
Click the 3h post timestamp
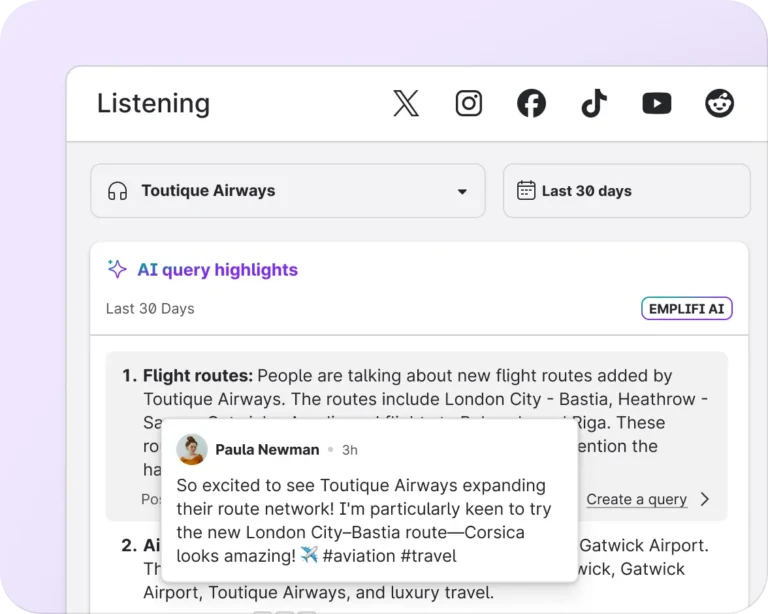click(x=350, y=450)
